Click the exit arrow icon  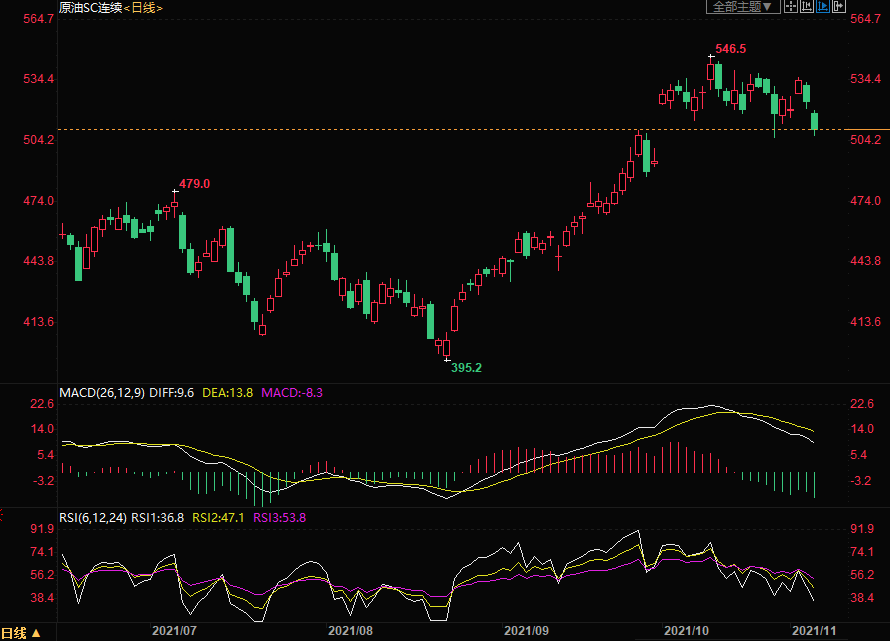[x=838, y=7]
